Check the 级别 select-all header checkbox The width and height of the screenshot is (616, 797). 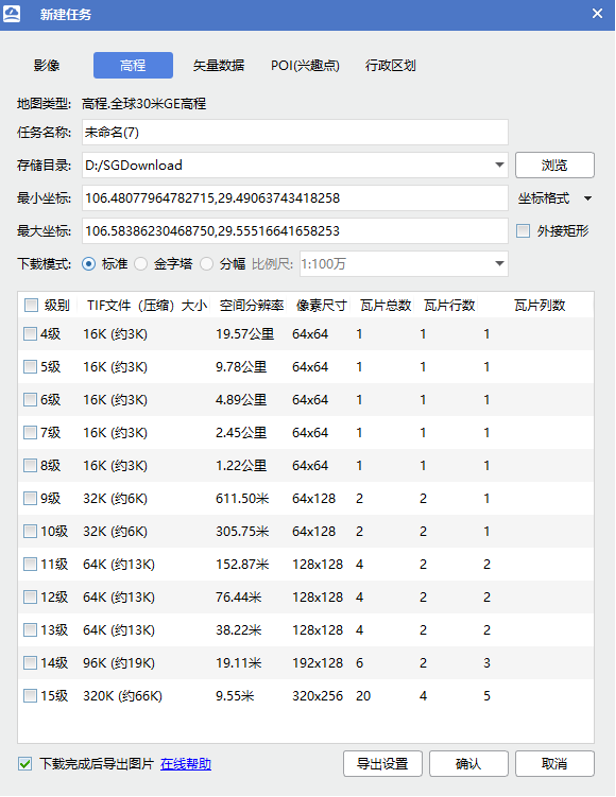click(31, 305)
